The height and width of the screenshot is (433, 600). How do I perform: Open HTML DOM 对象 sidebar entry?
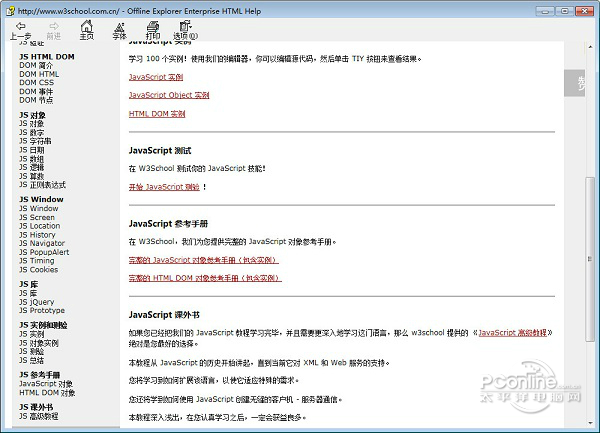pyautogui.click(x=47, y=393)
